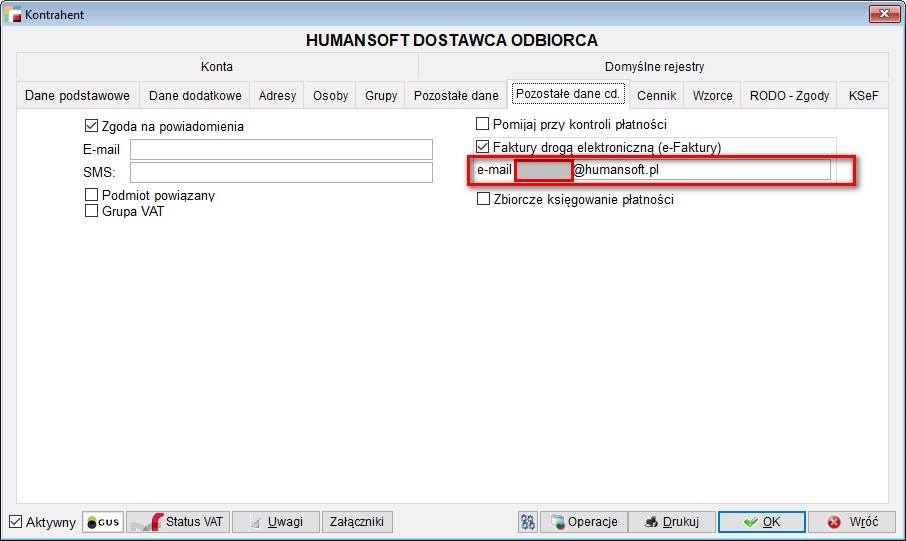Switch to the KSeF tab
906x541 pixels.
click(863, 95)
